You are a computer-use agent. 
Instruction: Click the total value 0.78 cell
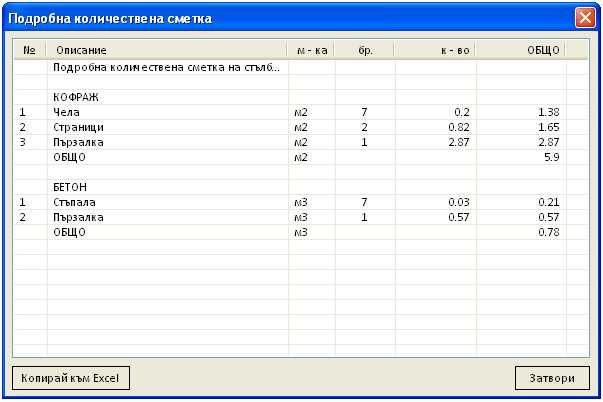click(548, 232)
